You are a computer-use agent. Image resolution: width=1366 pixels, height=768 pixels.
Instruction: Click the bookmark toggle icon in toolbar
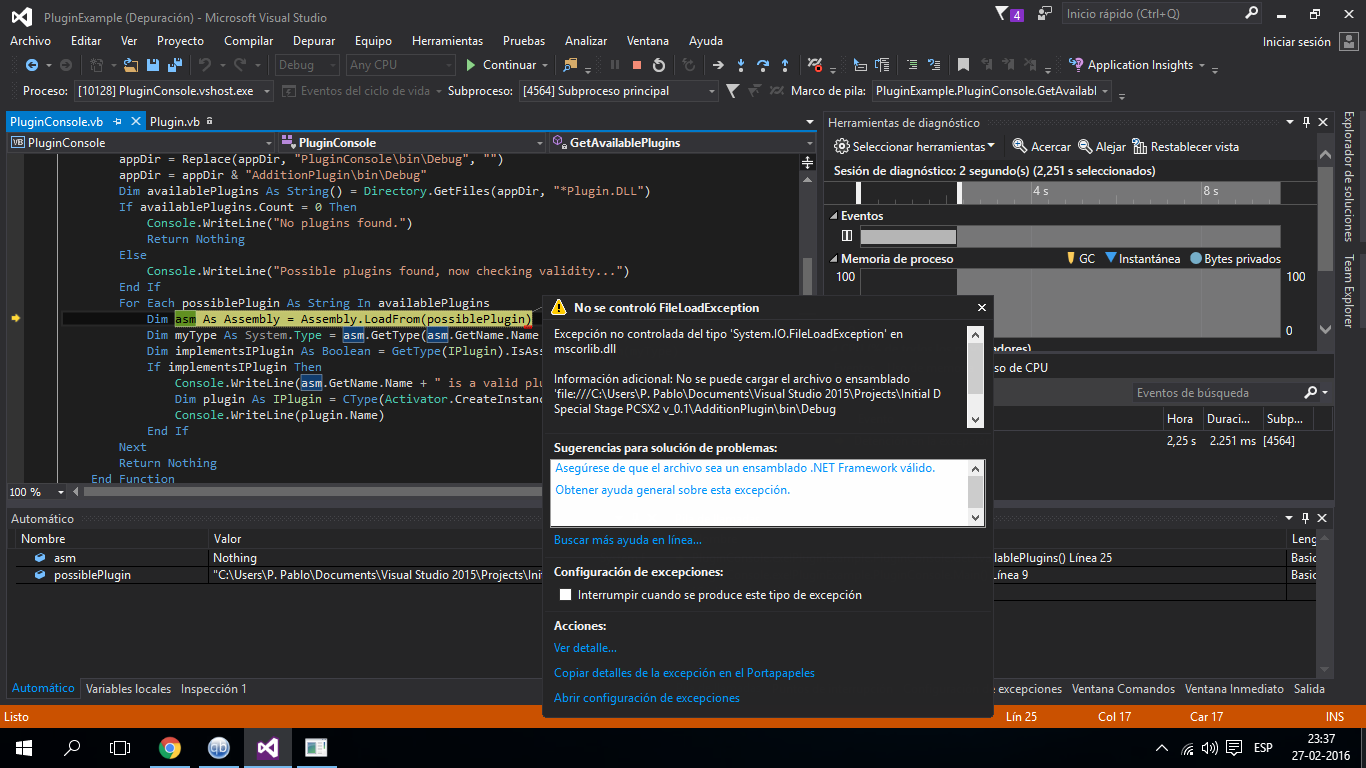(963, 65)
